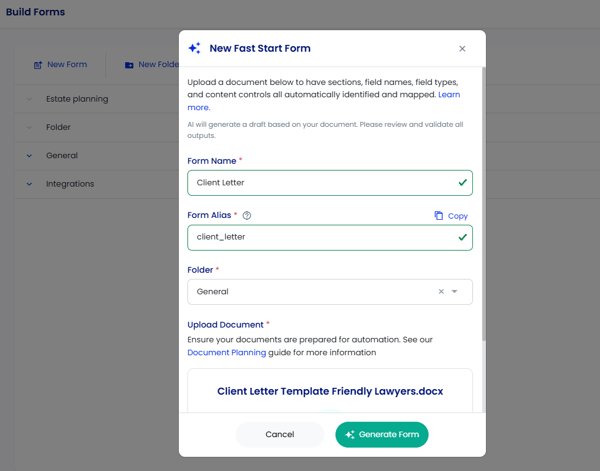Click the uploaded Client Letter Template file

tap(330, 391)
